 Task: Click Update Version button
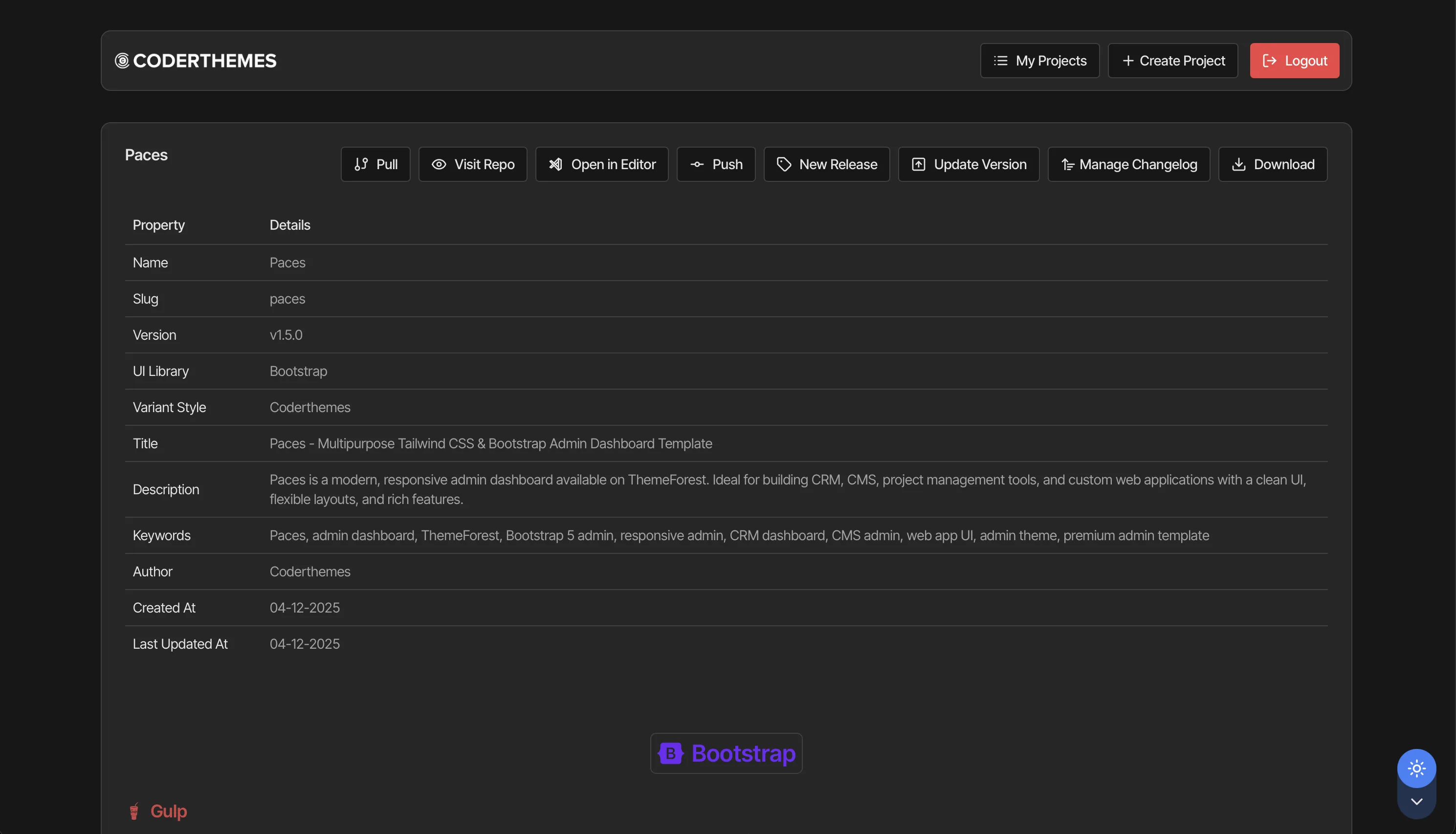(x=968, y=164)
